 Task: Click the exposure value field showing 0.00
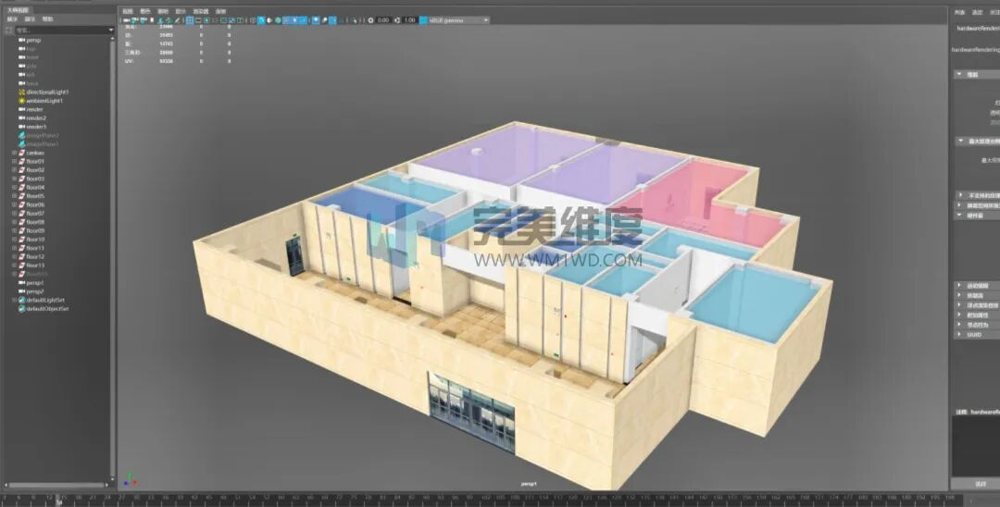pos(383,20)
